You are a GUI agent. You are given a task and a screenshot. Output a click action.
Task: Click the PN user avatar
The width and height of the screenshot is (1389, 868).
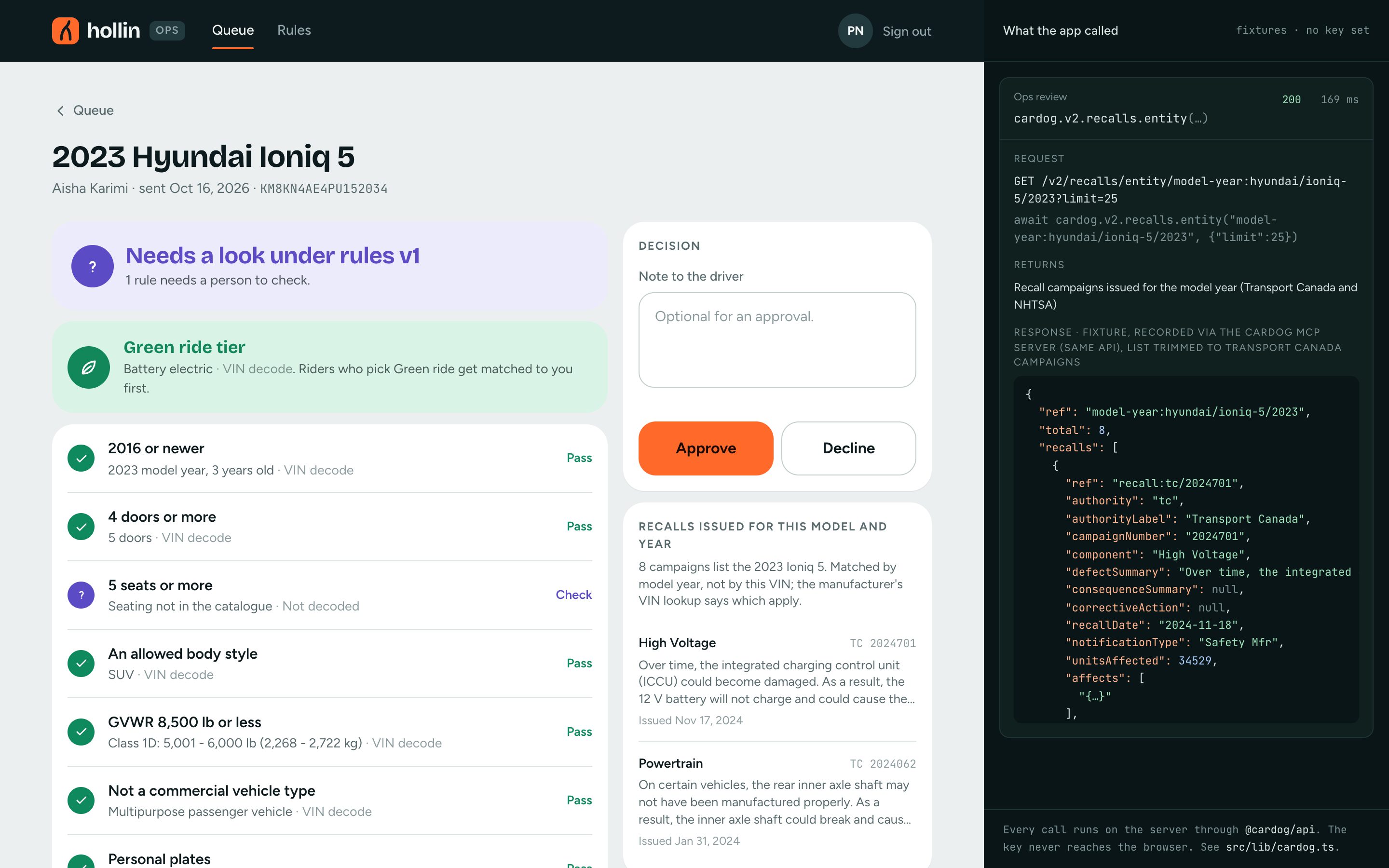point(855,31)
